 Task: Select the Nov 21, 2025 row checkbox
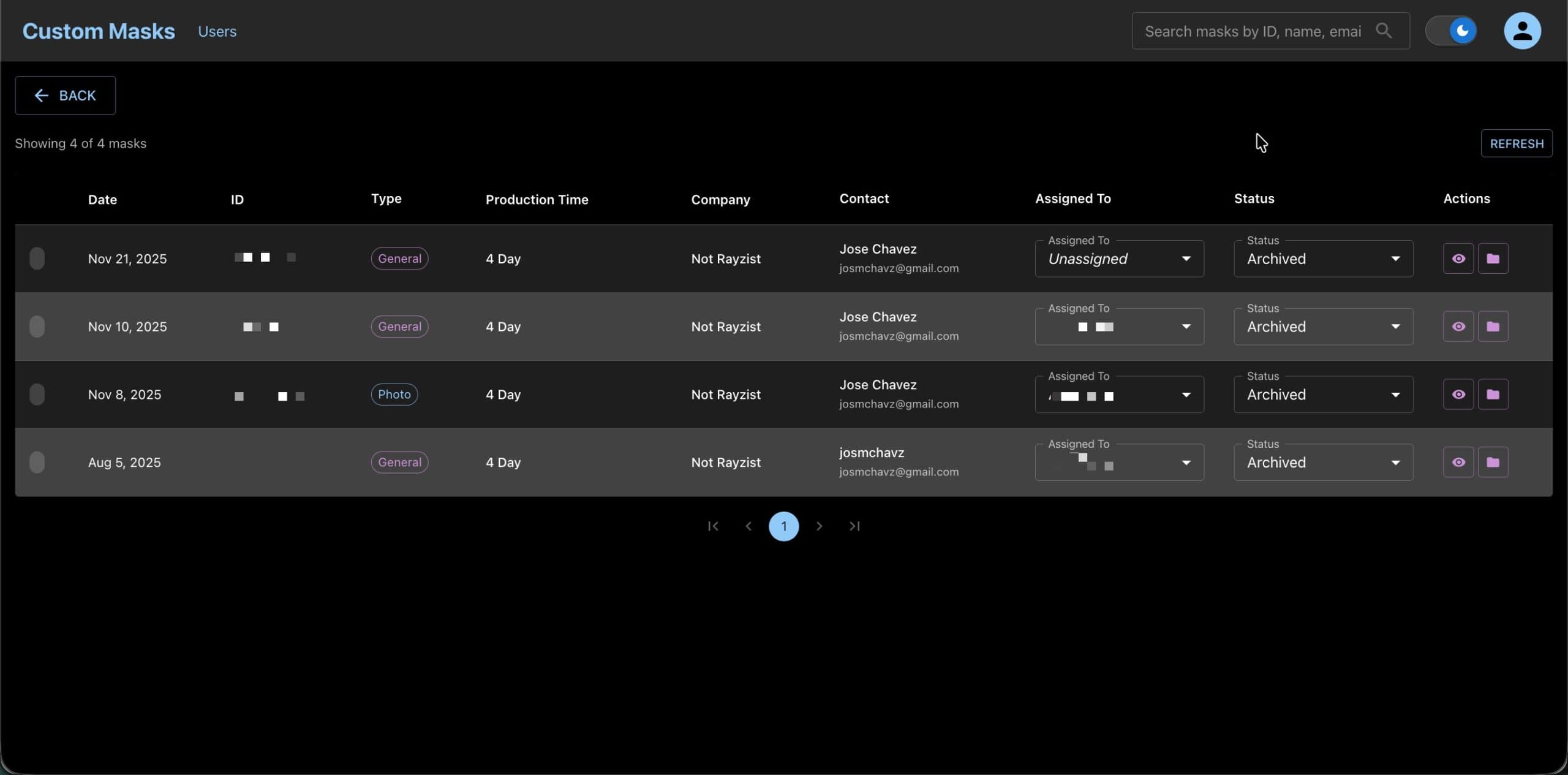tap(37, 259)
